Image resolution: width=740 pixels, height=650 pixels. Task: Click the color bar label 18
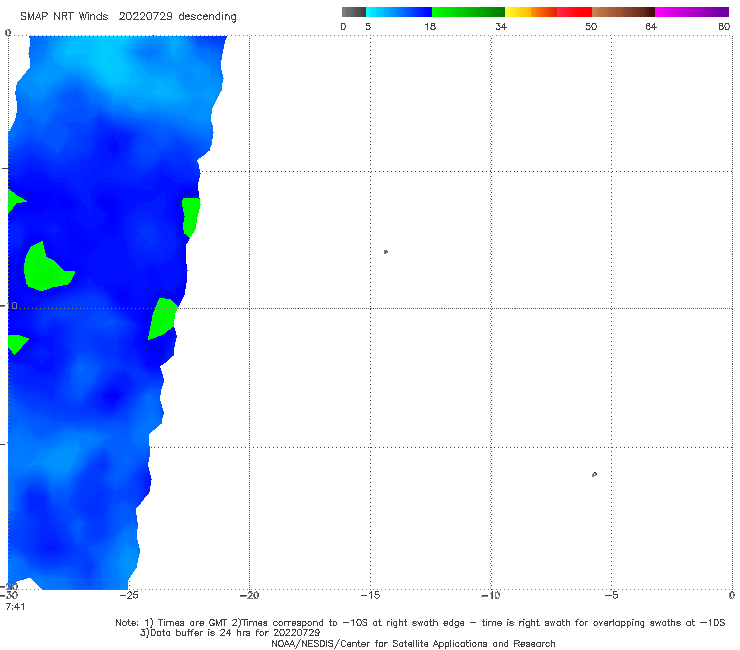(430, 27)
